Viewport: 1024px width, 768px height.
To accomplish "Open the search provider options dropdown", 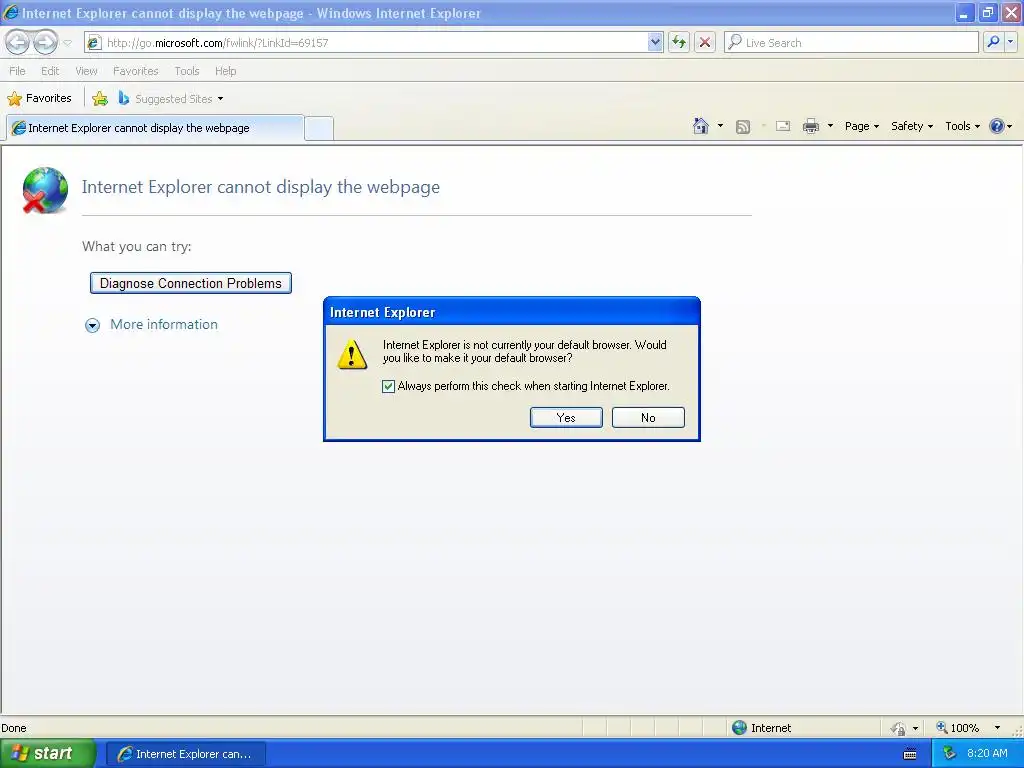I will 1011,42.
